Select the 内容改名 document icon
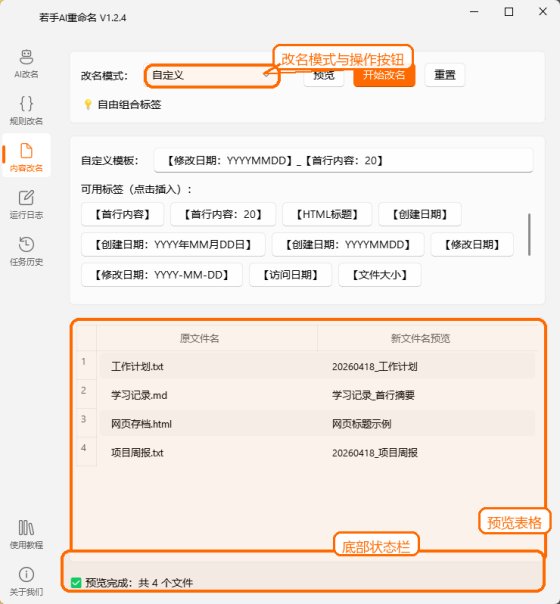 [26, 151]
